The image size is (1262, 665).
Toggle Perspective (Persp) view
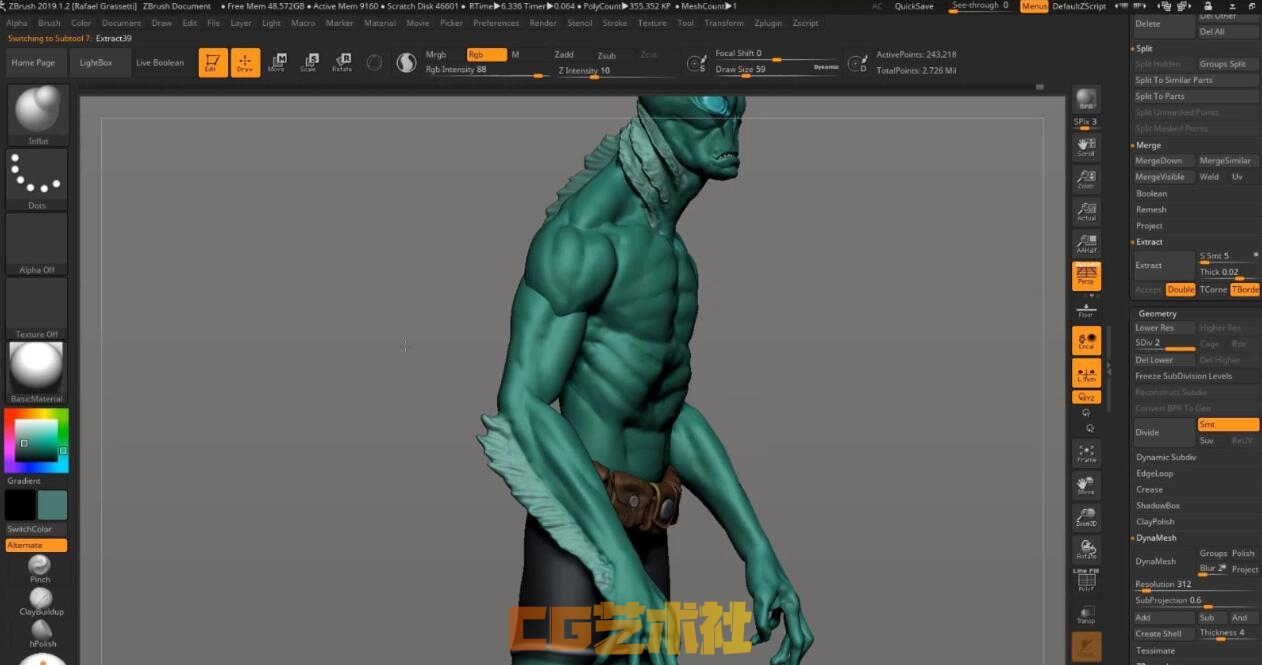coord(1086,276)
